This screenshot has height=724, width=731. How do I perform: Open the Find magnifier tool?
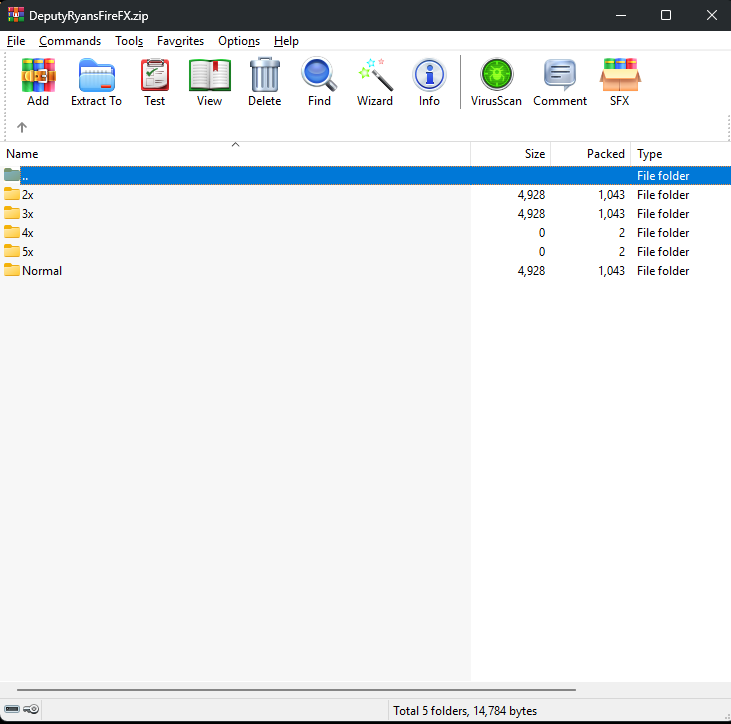click(319, 82)
